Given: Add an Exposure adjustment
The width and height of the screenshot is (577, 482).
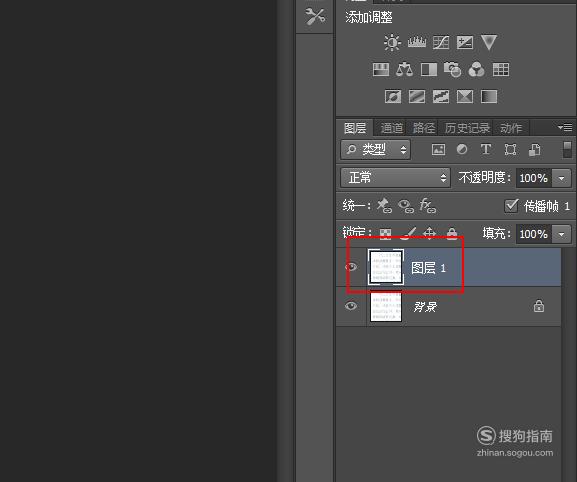Looking at the screenshot, I should [465, 42].
